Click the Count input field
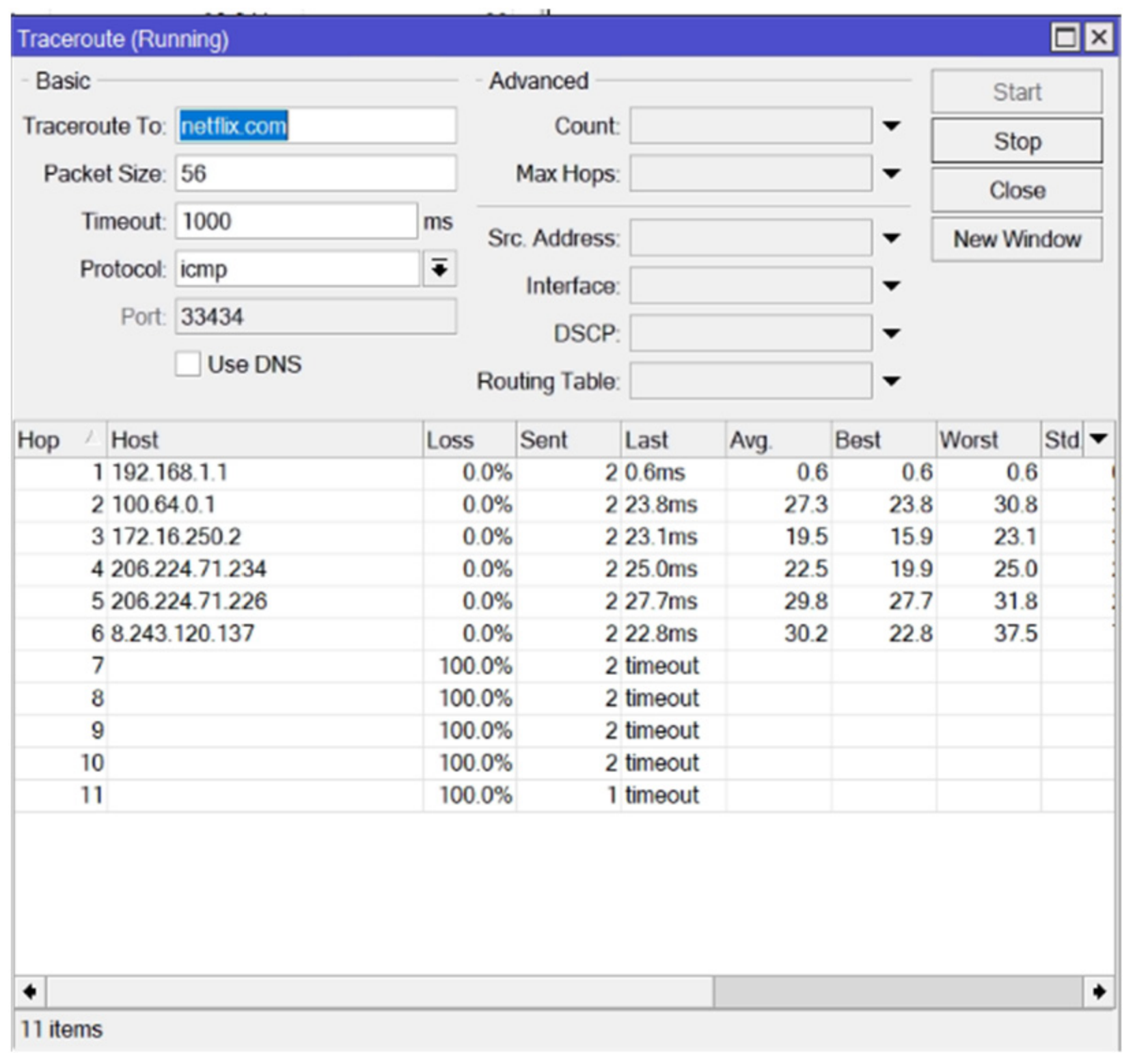Image resolution: width=1135 pixels, height=1064 pixels. [x=750, y=126]
